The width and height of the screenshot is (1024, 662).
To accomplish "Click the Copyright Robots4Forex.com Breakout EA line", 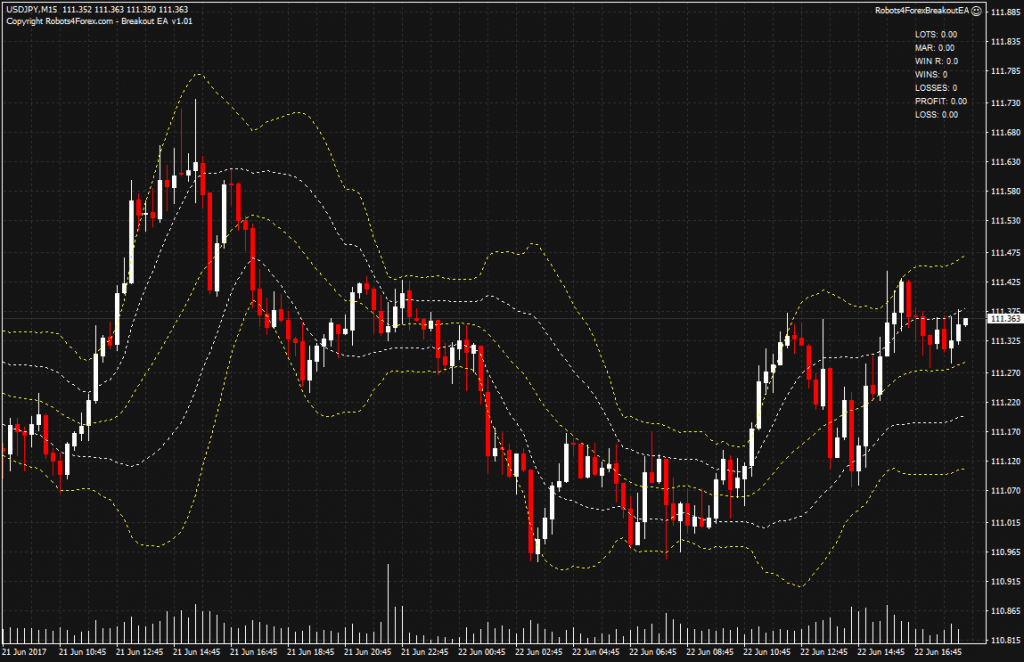I will (99, 21).
